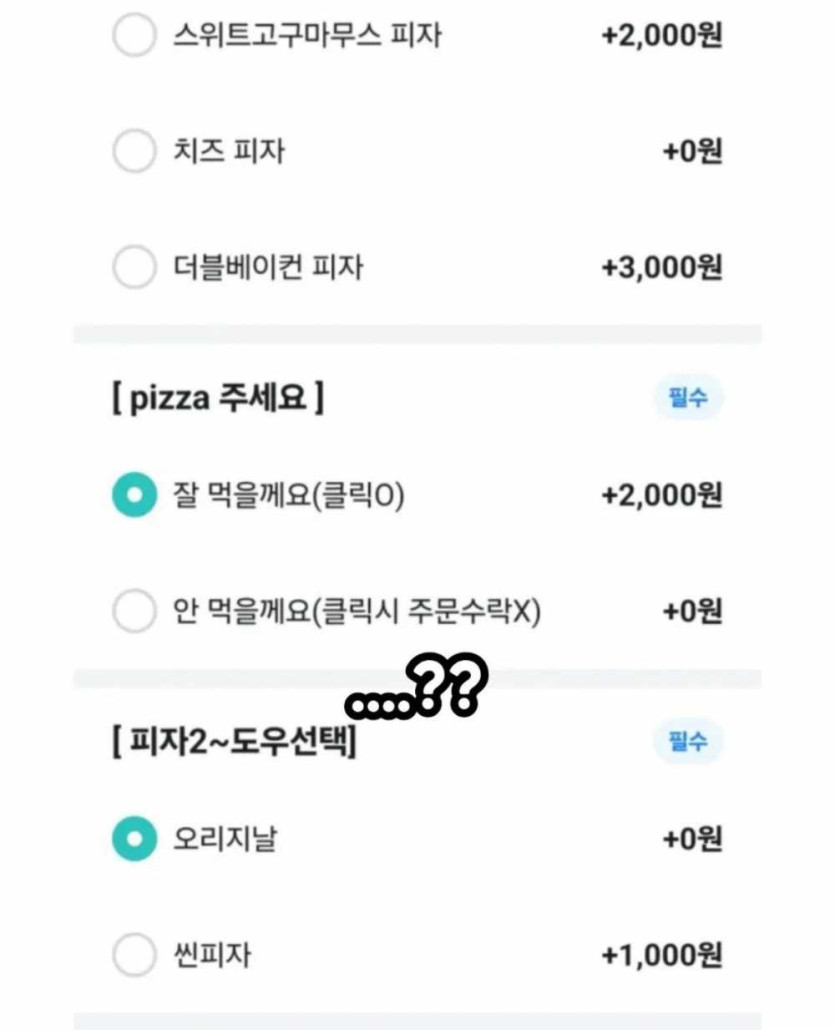The image size is (835, 1030).
Task: Choose the 치즈 피자 radio circle
Action: pyautogui.click(x=134, y=151)
